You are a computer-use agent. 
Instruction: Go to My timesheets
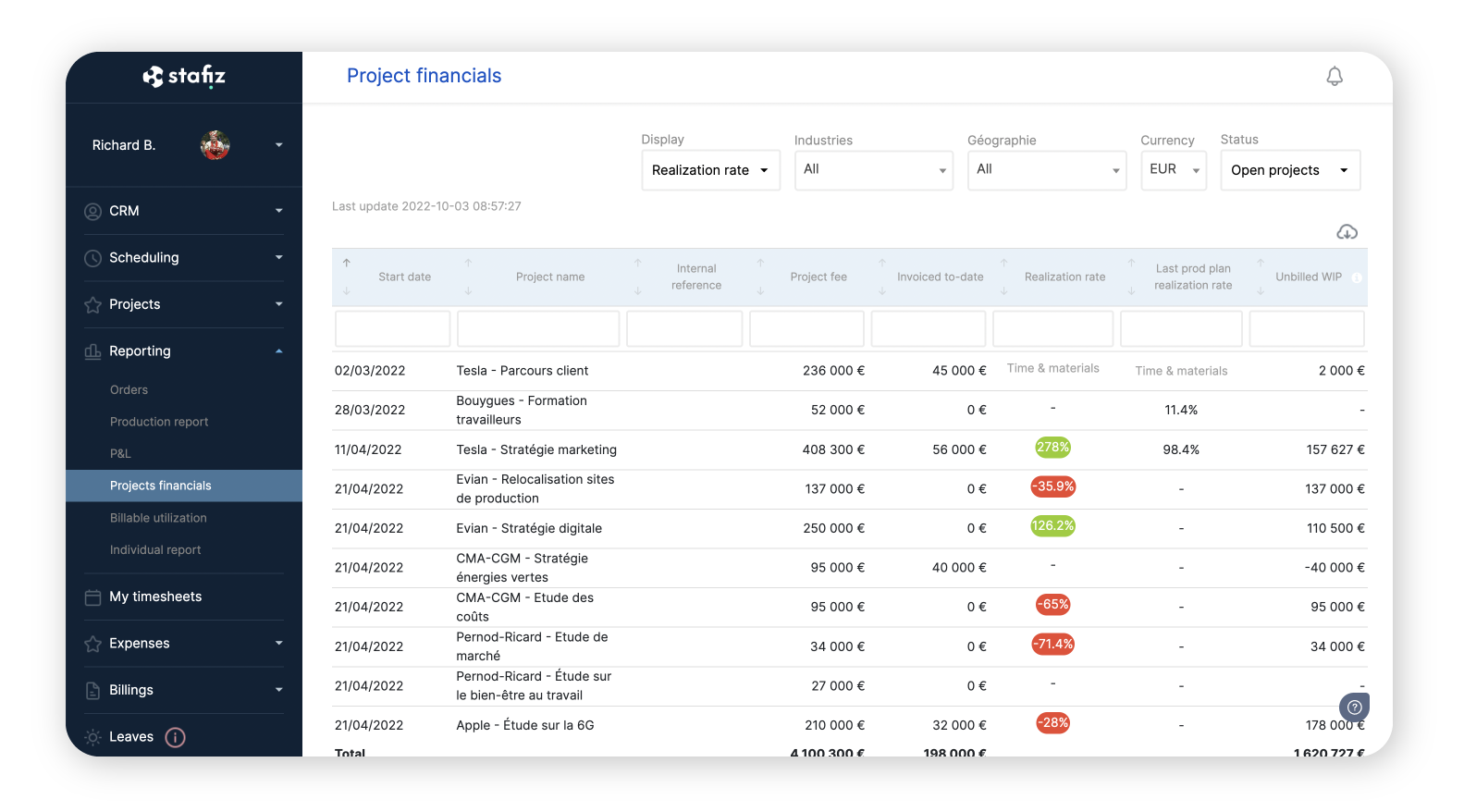point(155,597)
